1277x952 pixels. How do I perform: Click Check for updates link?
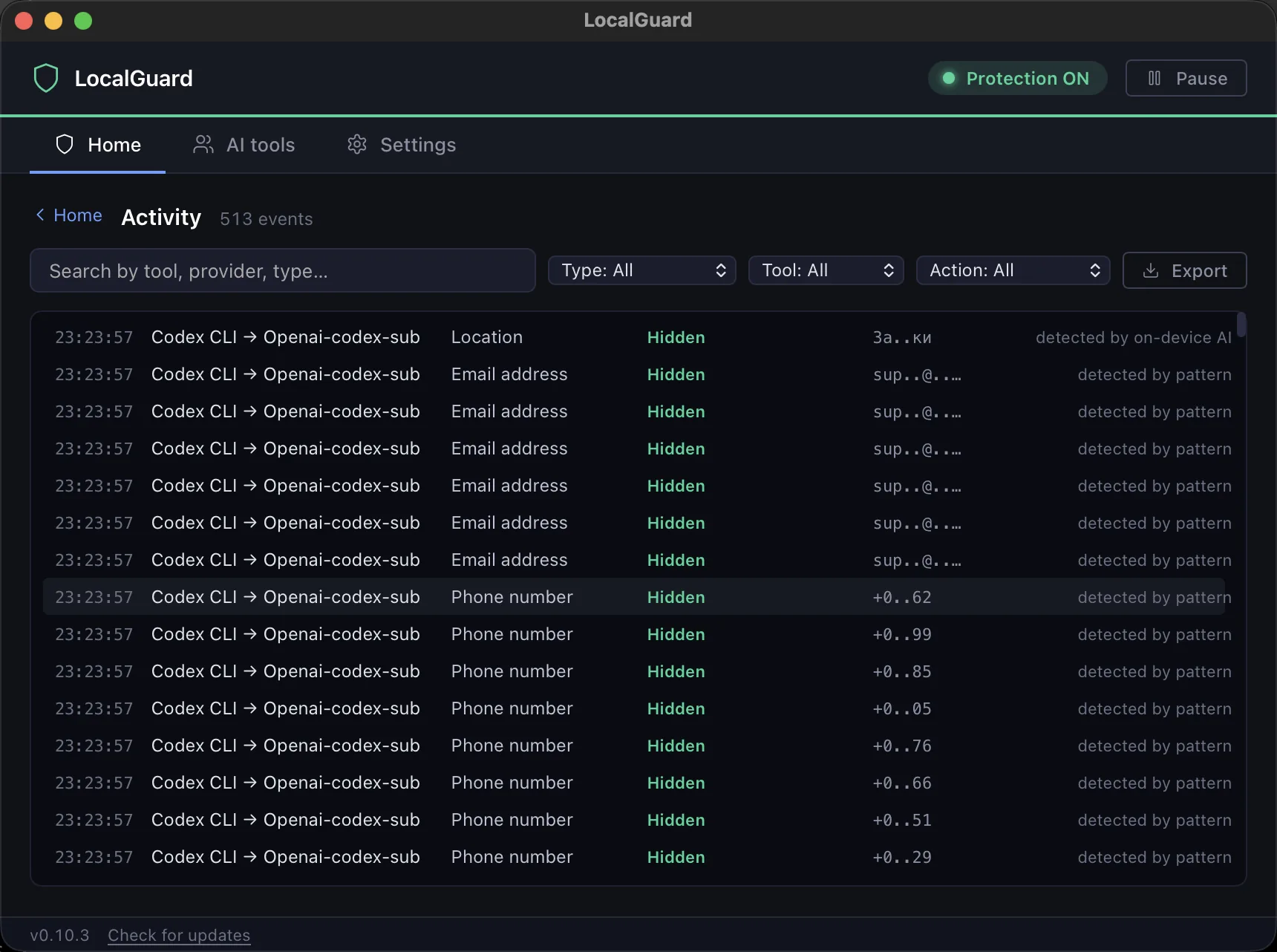point(179,935)
